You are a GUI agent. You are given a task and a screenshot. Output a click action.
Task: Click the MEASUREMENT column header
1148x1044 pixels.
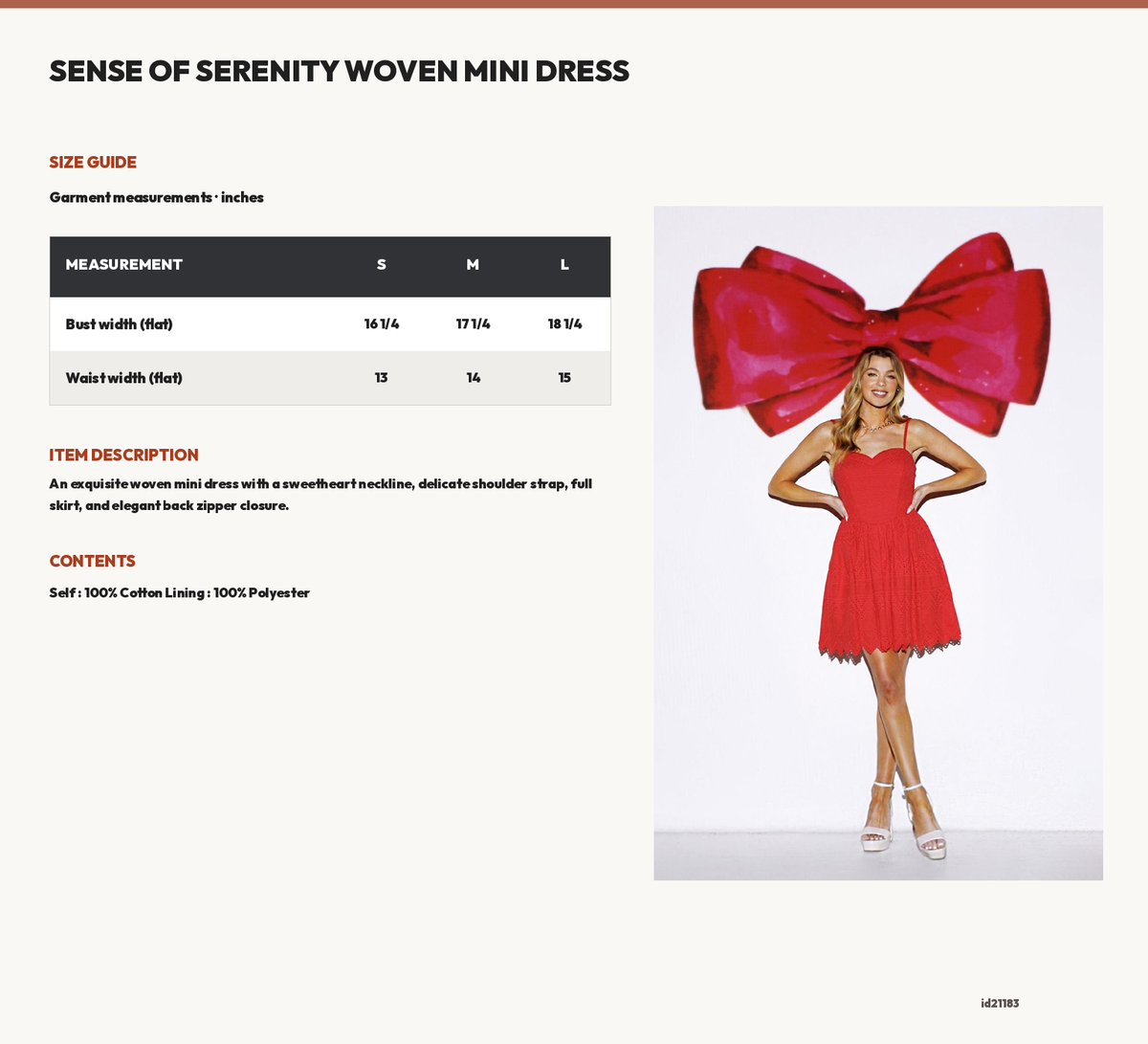pos(123,265)
